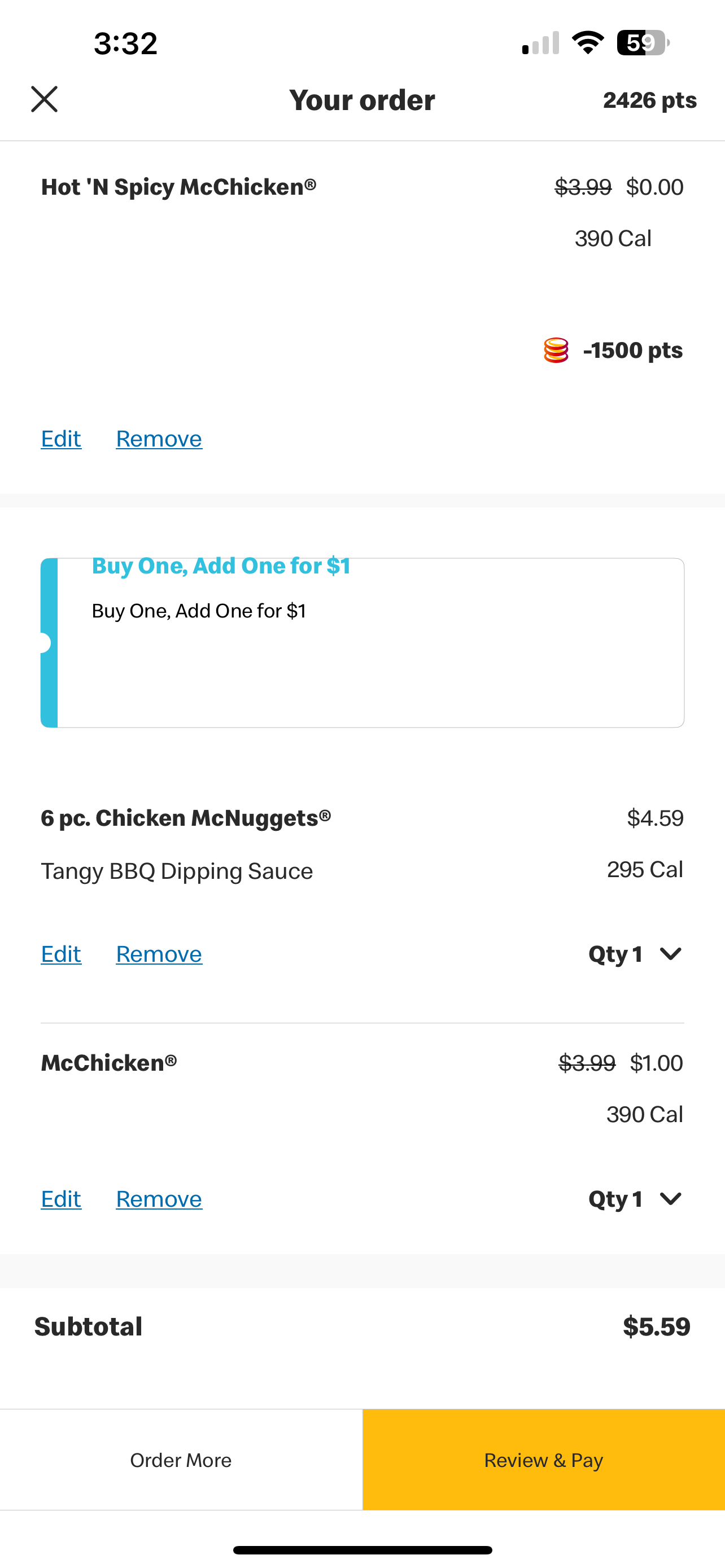
Task: Tap the cellular signal bars icon
Action: (x=540, y=42)
